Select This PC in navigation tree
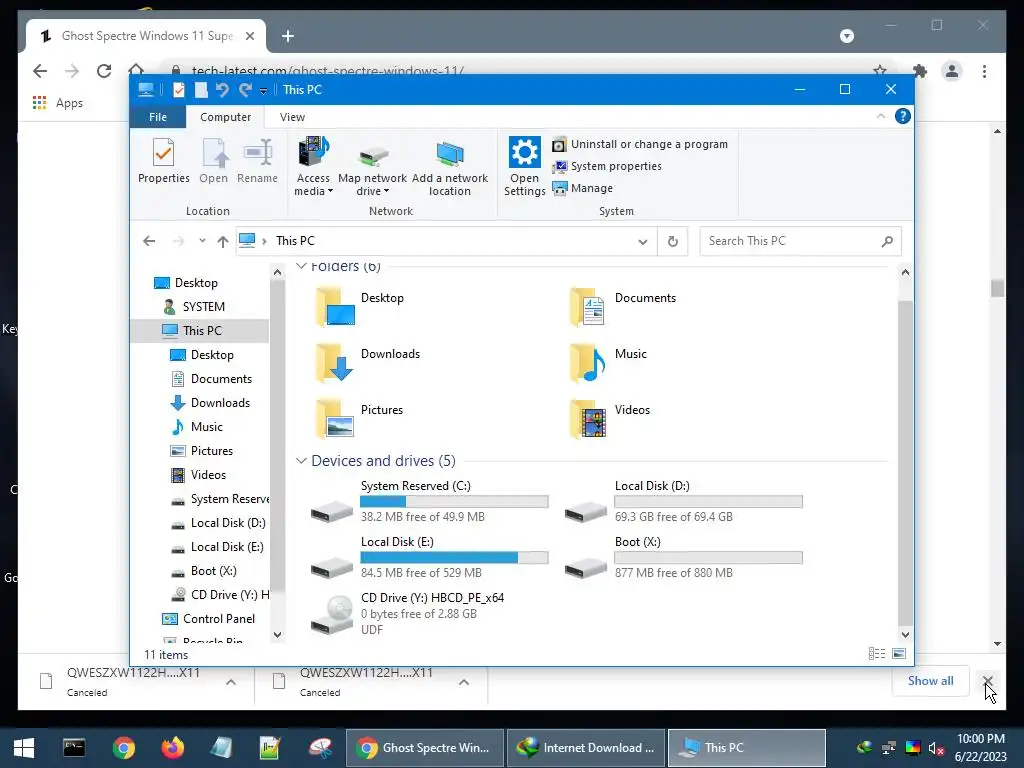The image size is (1024, 768). pos(202,330)
